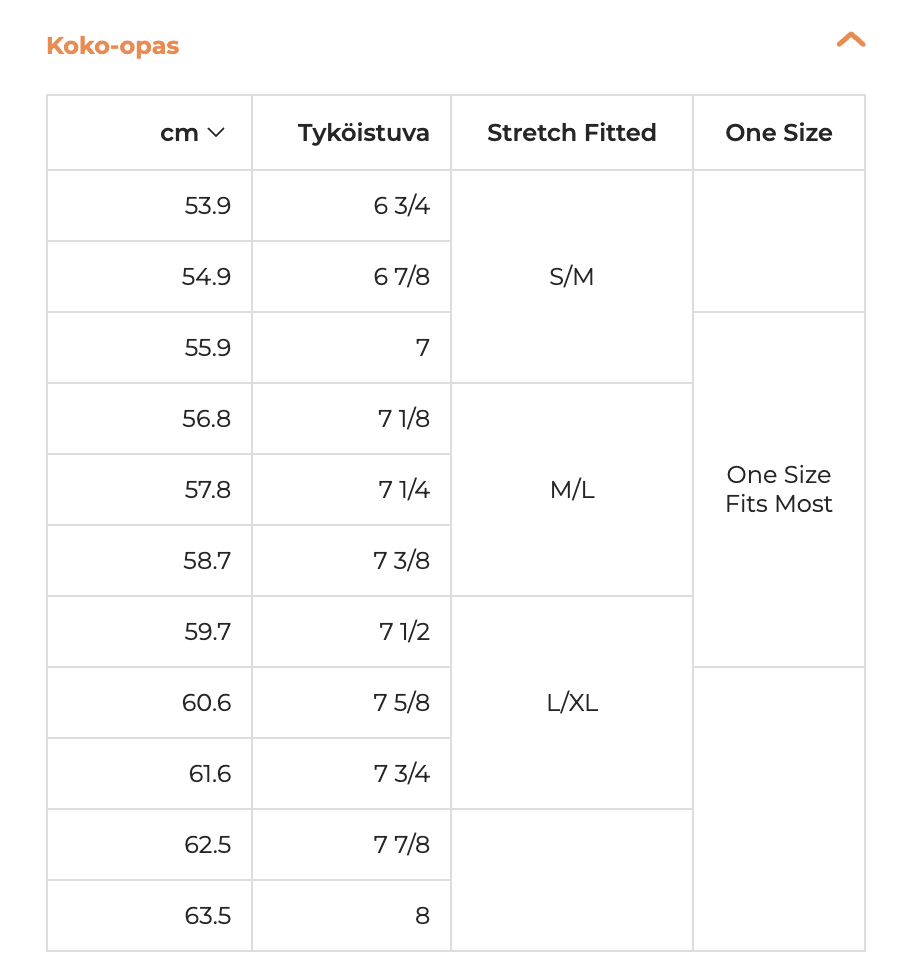This screenshot has width=924, height=964.
Task: Select the Stretch Fitted column header
Action: pos(572,133)
